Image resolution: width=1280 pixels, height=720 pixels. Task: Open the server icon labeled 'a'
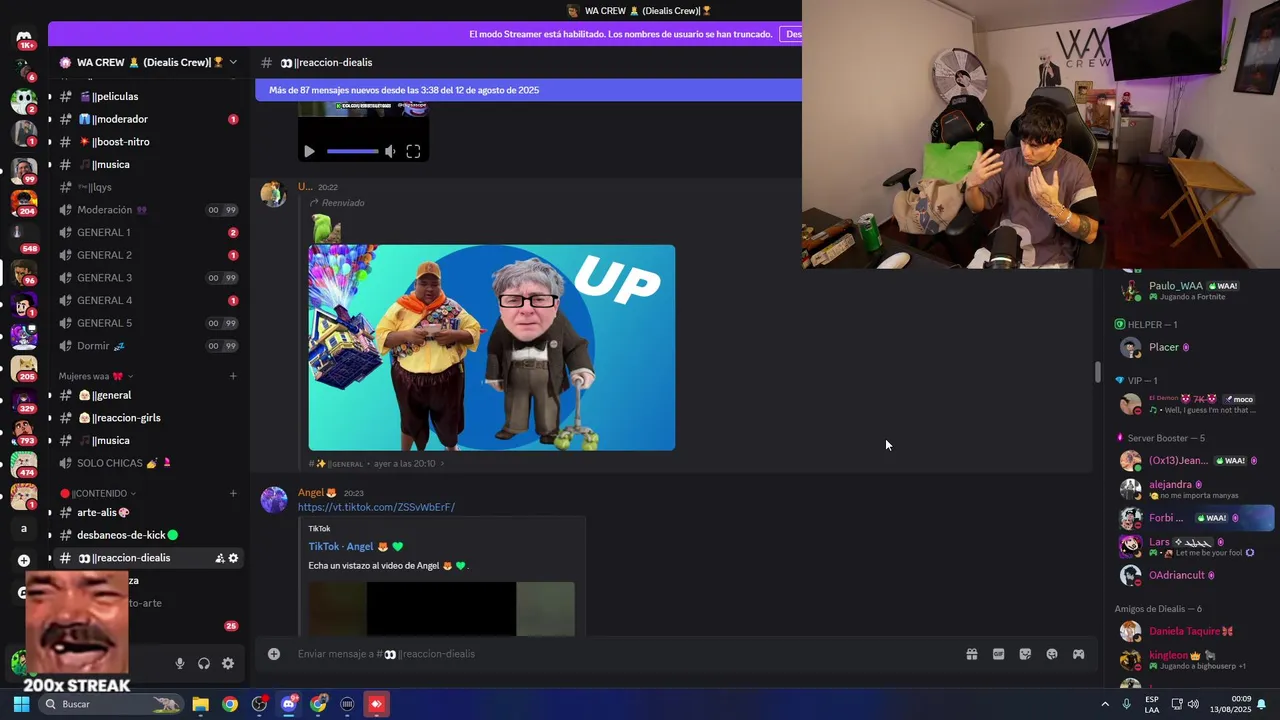[x=24, y=528]
